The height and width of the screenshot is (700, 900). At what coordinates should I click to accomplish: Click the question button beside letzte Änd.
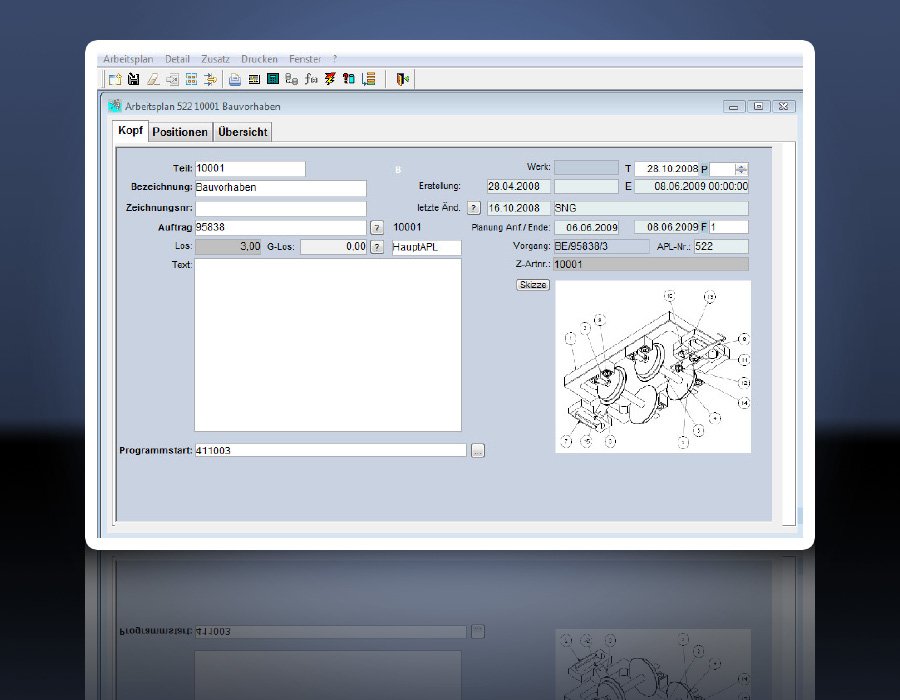(474, 208)
